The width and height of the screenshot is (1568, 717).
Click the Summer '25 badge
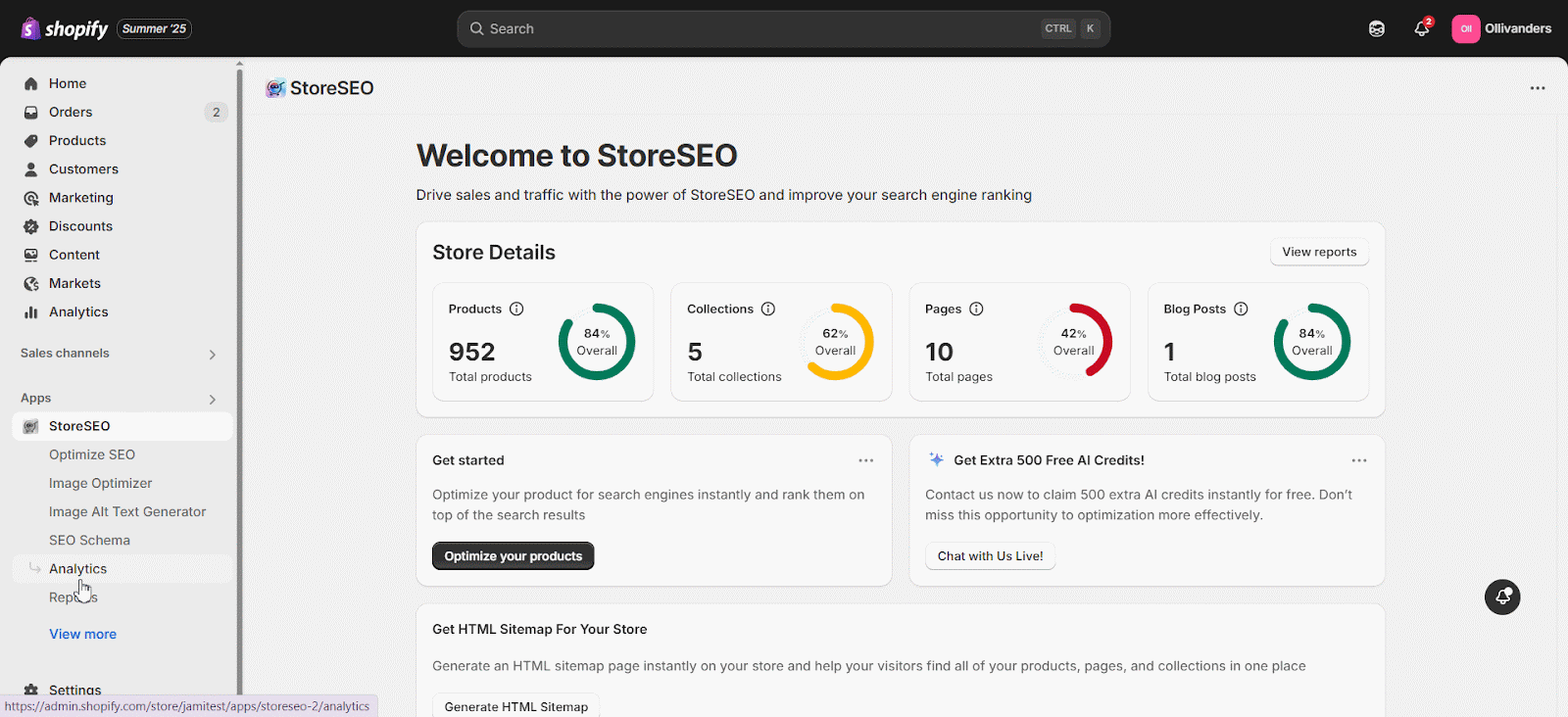click(x=154, y=28)
